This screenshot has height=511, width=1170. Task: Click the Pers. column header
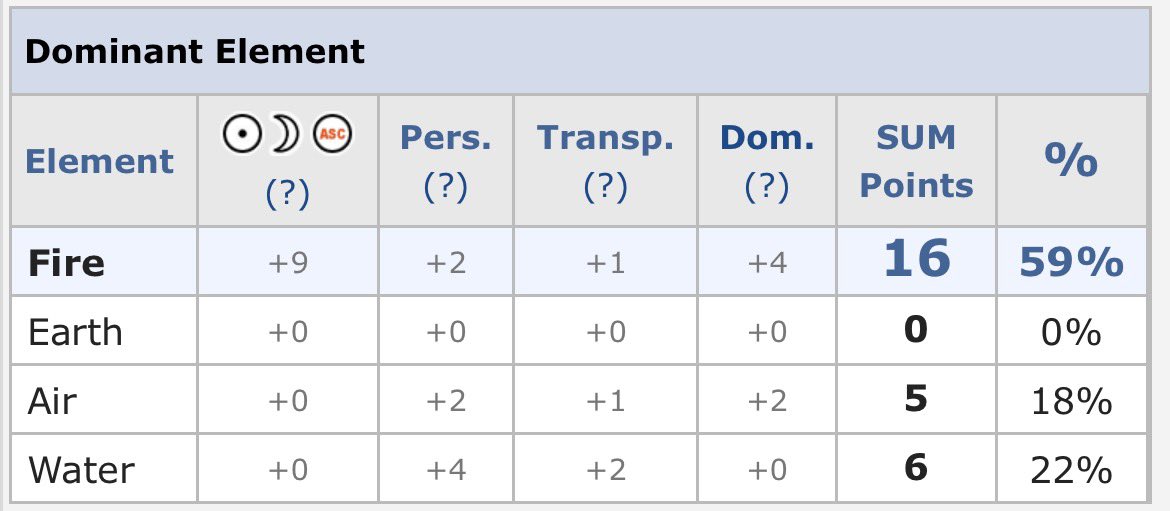point(445,138)
